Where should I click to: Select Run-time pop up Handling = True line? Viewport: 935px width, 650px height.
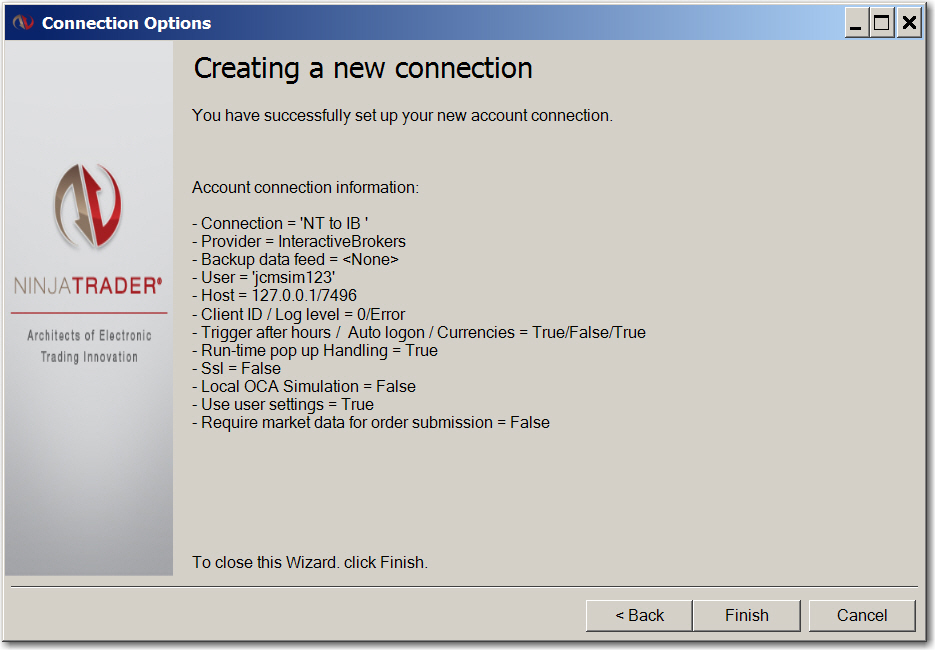click(315, 350)
